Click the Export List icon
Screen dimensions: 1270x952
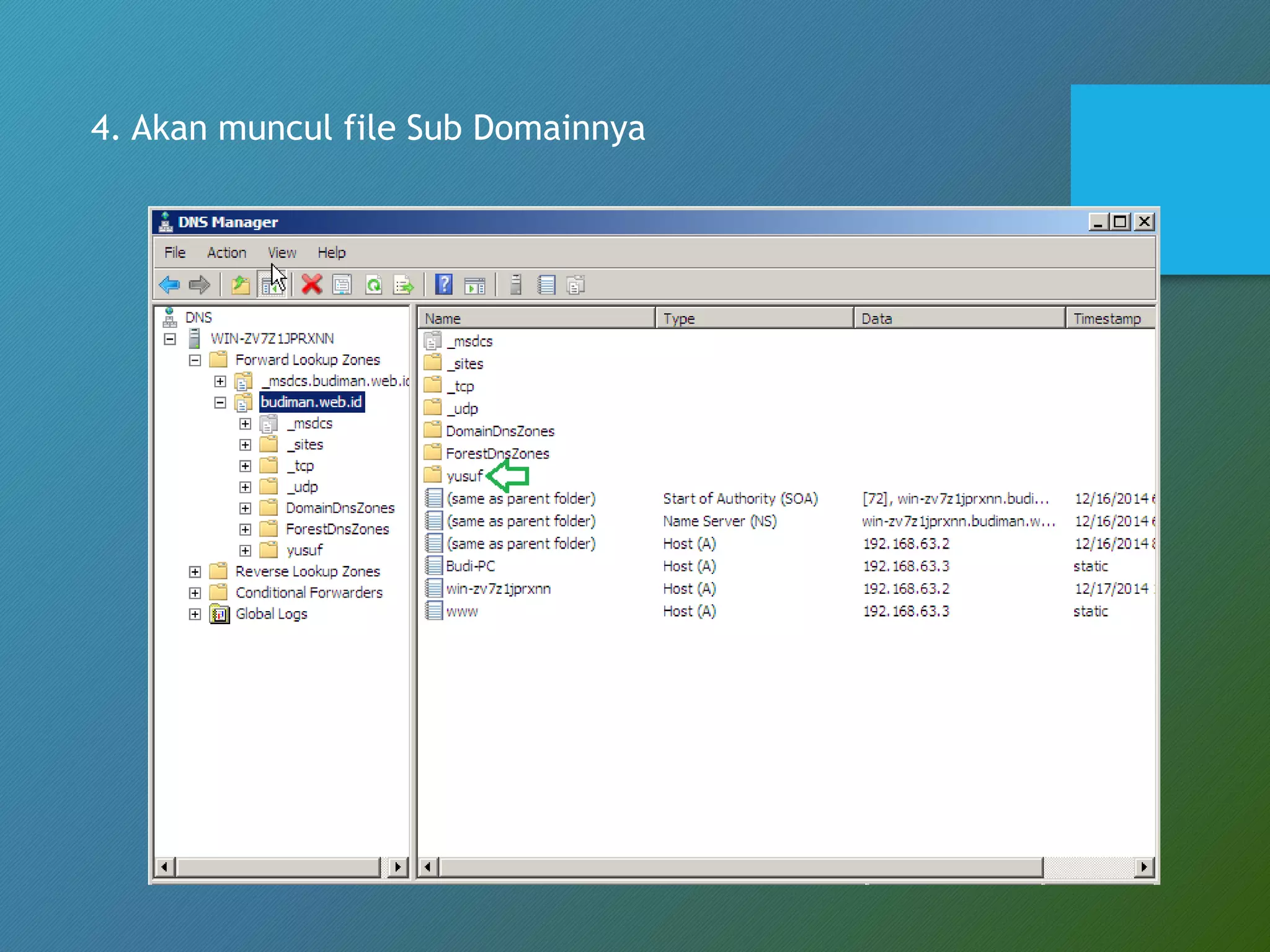(x=404, y=285)
